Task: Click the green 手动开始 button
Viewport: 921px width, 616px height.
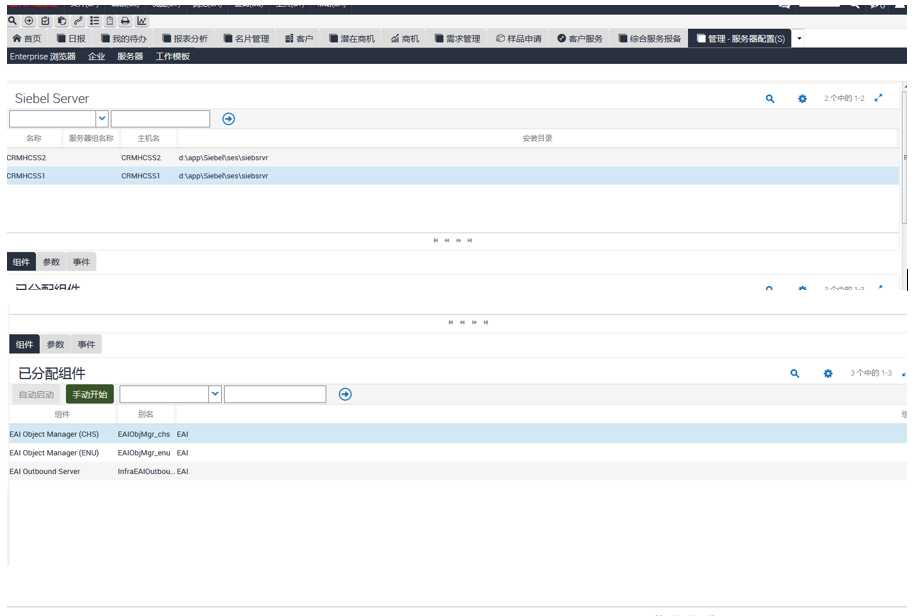Action: [x=90, y=394]
